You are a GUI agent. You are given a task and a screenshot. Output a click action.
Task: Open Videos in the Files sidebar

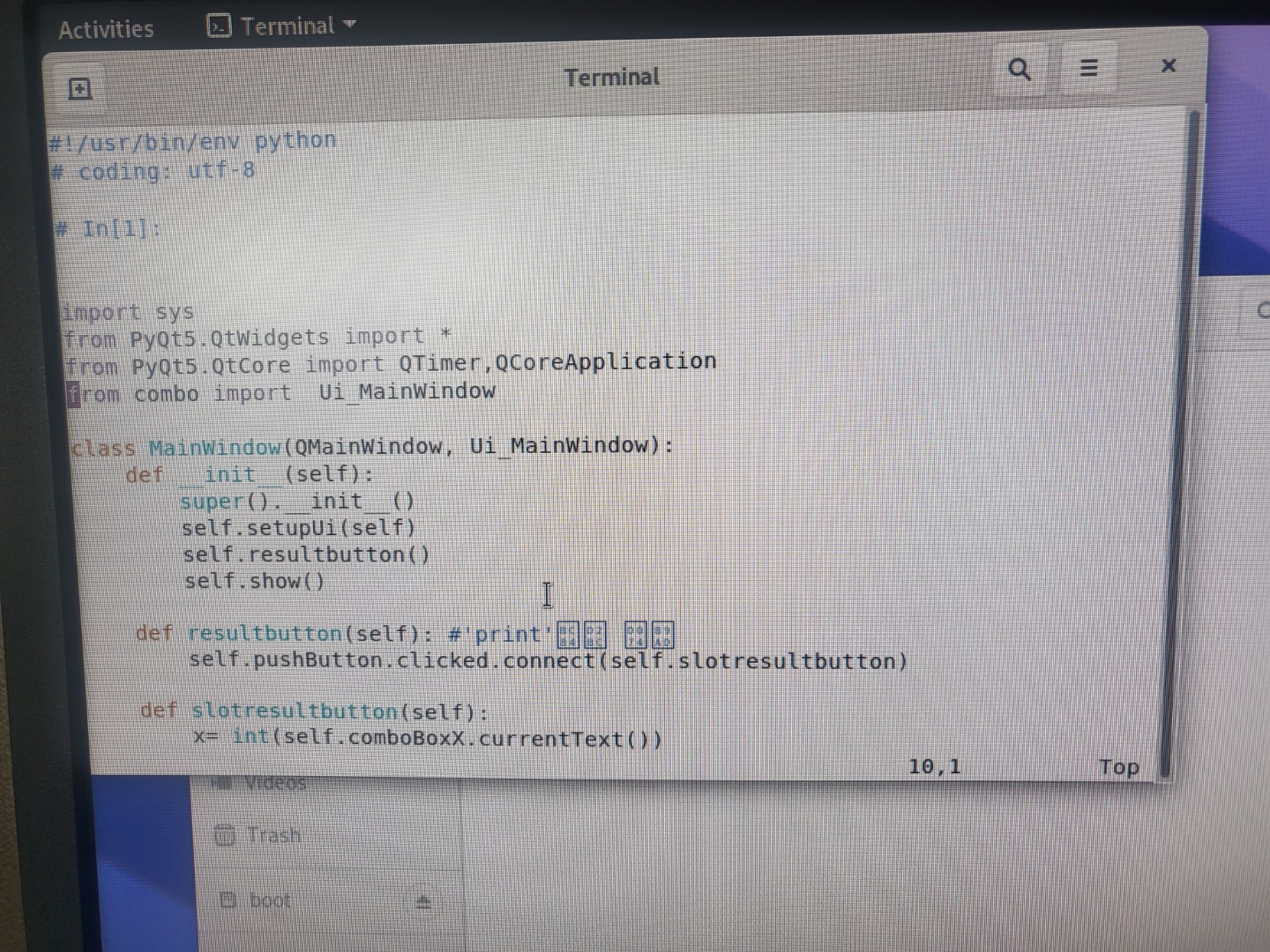point(261,783)
